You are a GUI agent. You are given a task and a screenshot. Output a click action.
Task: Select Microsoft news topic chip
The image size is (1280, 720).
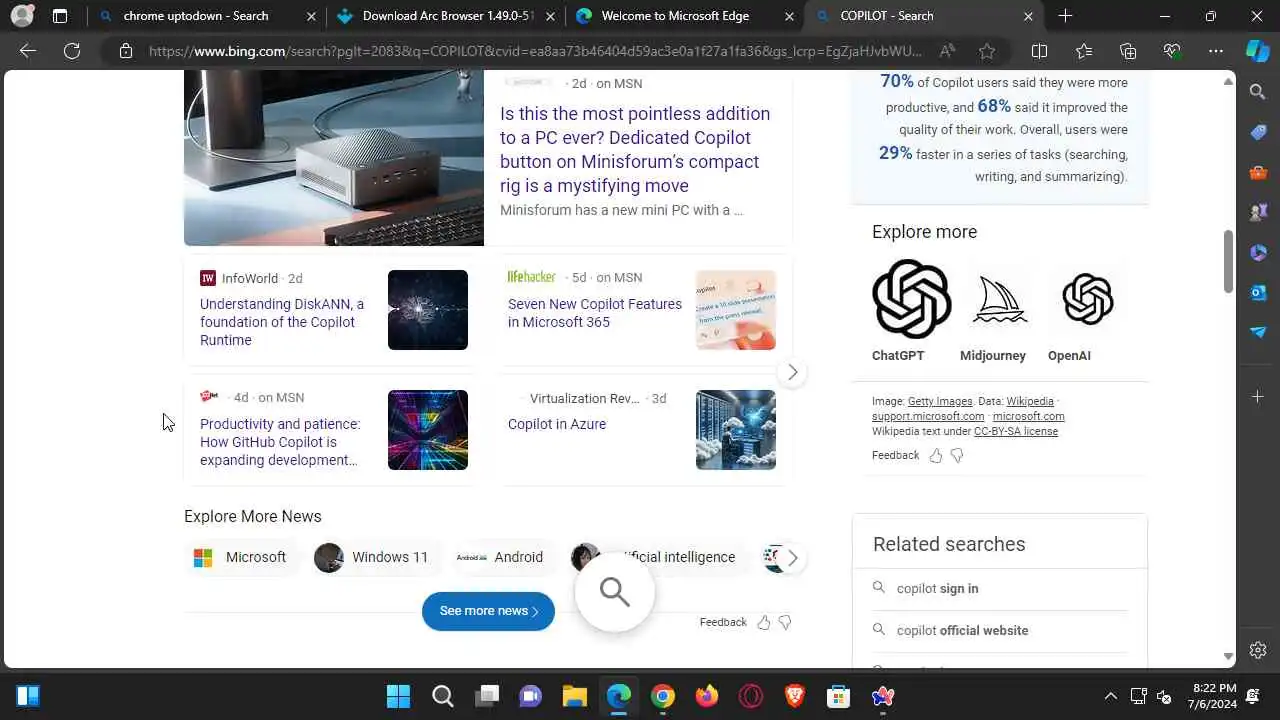point(241,557)
